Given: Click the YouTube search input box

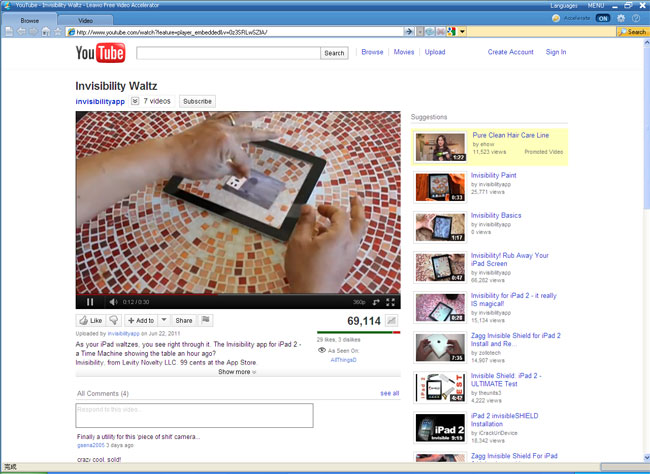Looking at the screenshot, I should [x=228, y=53].
